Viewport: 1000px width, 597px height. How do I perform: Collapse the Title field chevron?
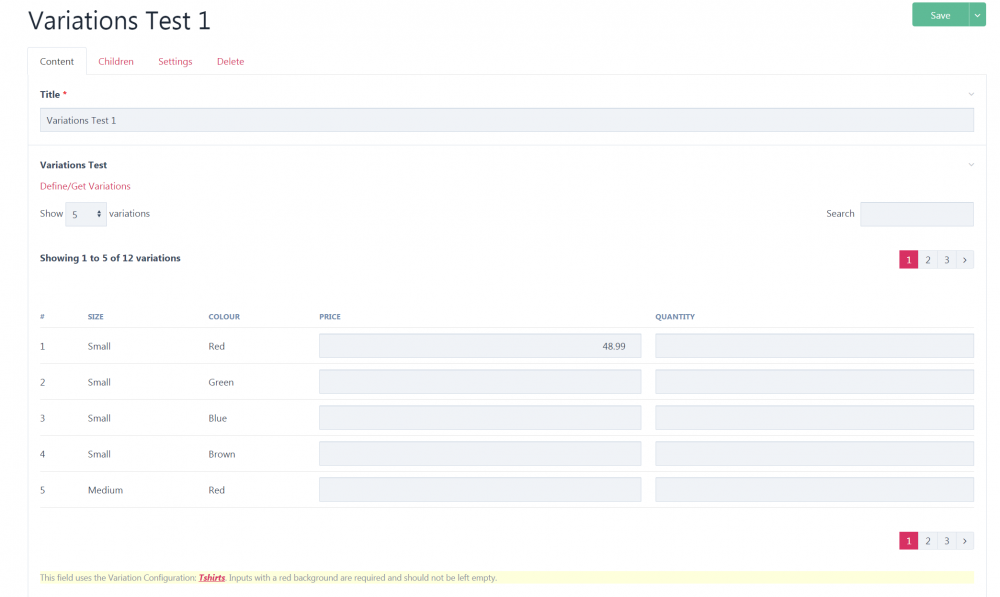pos(970,94)
